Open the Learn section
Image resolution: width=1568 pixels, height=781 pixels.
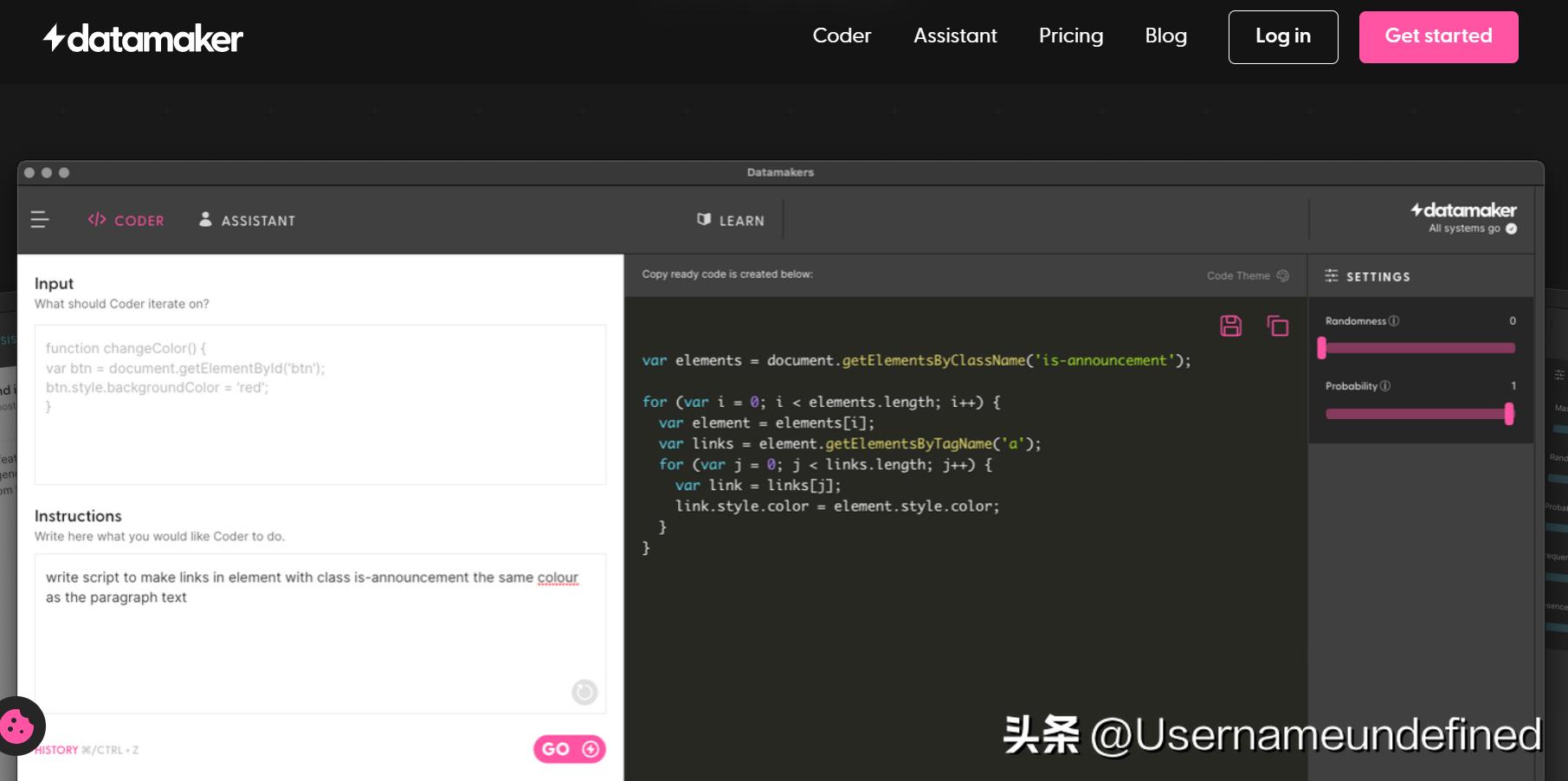point(731,221)
